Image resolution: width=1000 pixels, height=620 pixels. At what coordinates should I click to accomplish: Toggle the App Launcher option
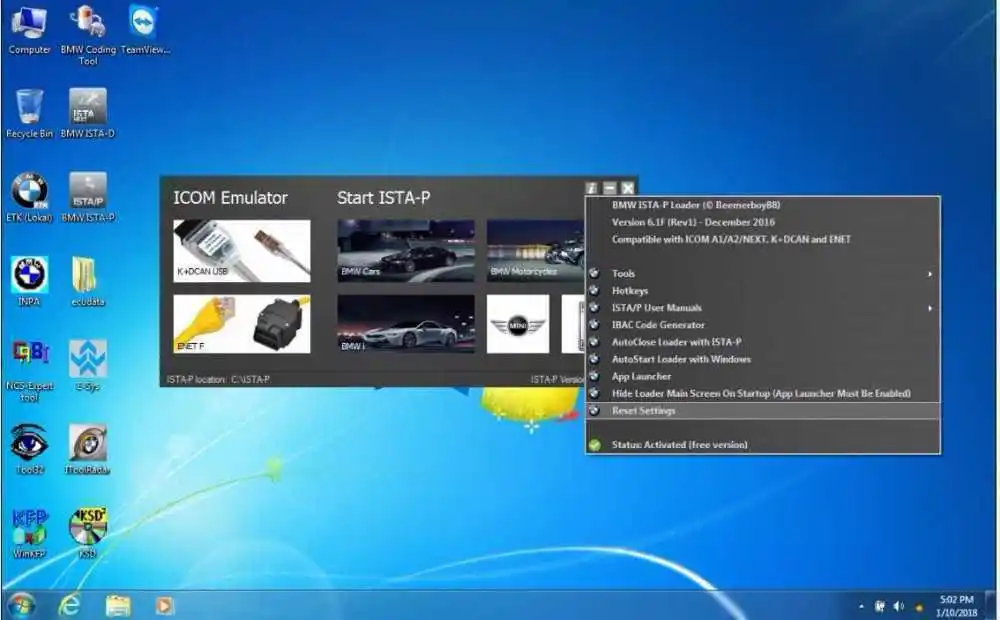[763, 377]
